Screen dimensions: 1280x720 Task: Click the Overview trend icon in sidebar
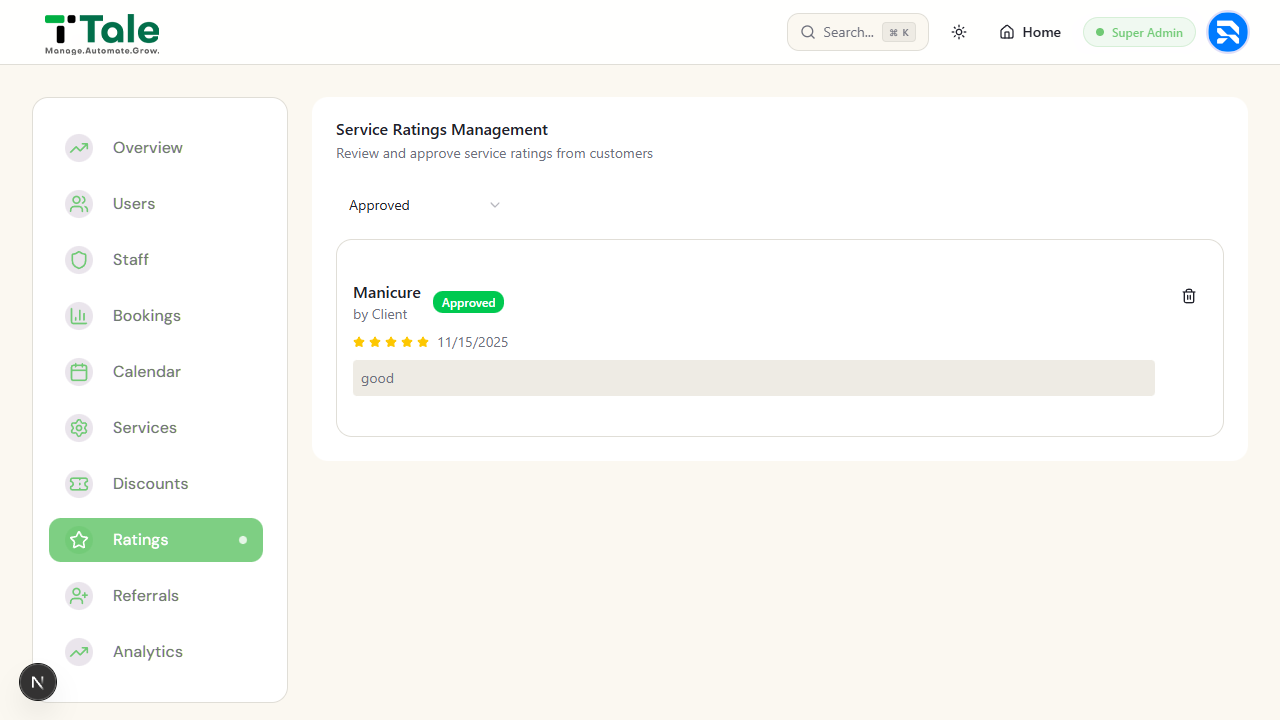pyautogui.click(x=79, y=148)
